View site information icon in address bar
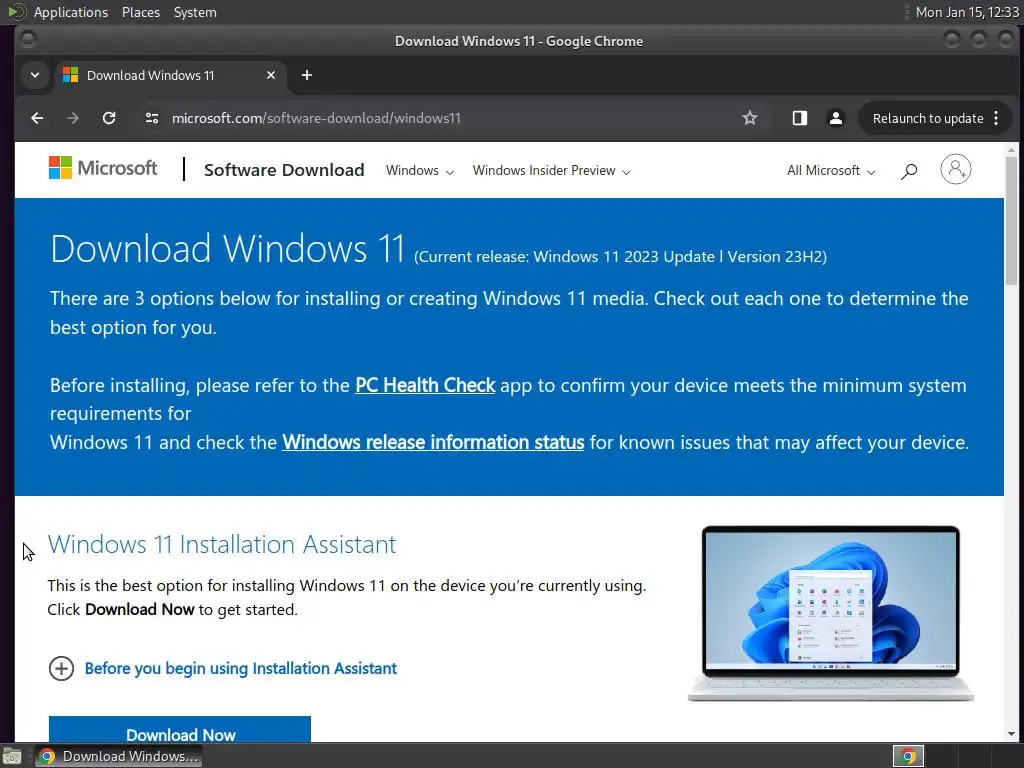The height and width of the screenshot is (768, 1024). click(152, 118)
